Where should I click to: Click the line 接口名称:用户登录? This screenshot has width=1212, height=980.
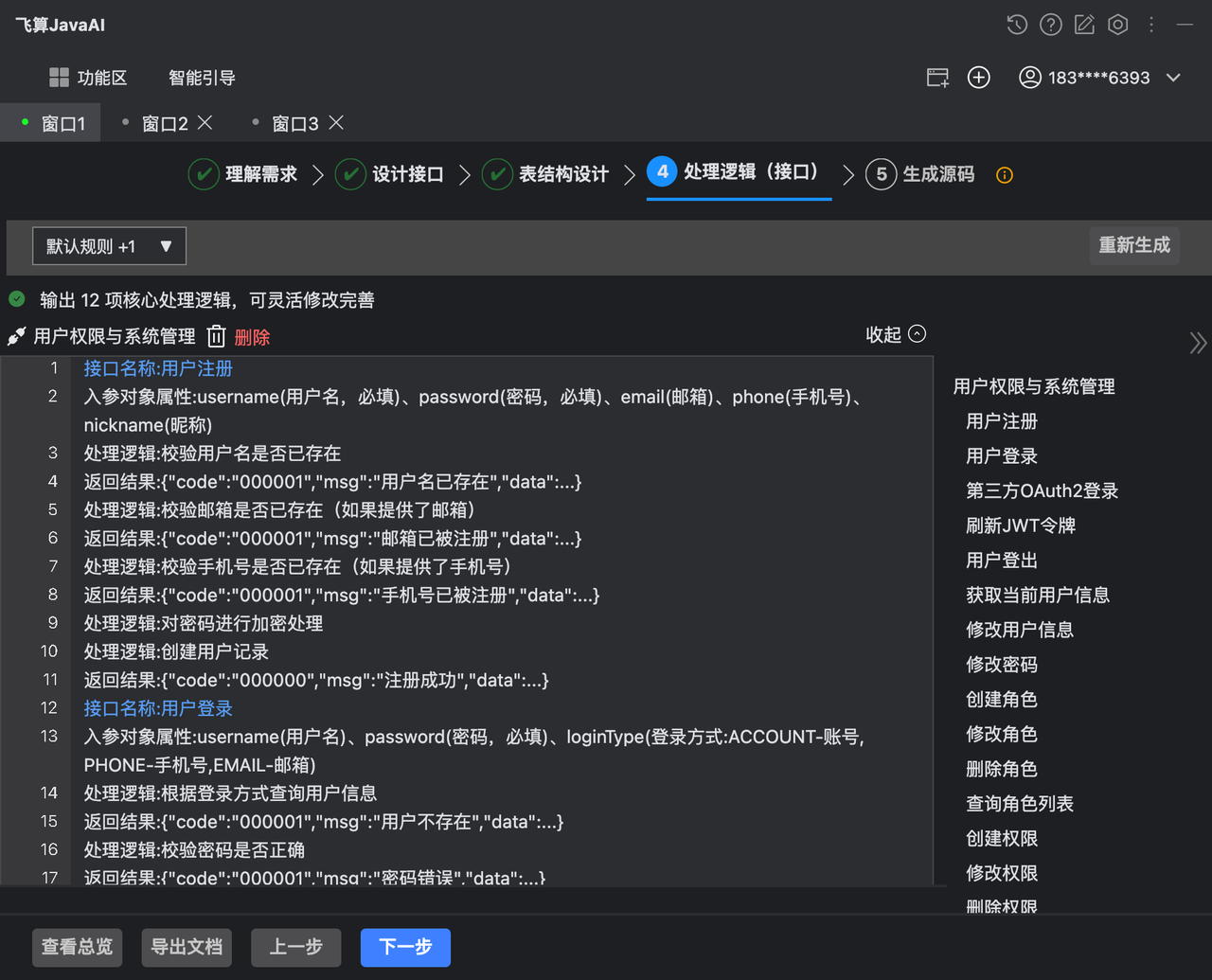point(158,708)
